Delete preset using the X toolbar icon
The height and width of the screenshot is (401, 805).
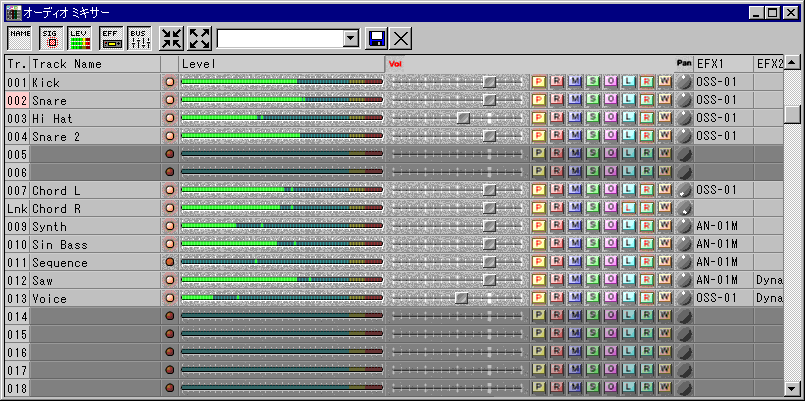(400, 39)
